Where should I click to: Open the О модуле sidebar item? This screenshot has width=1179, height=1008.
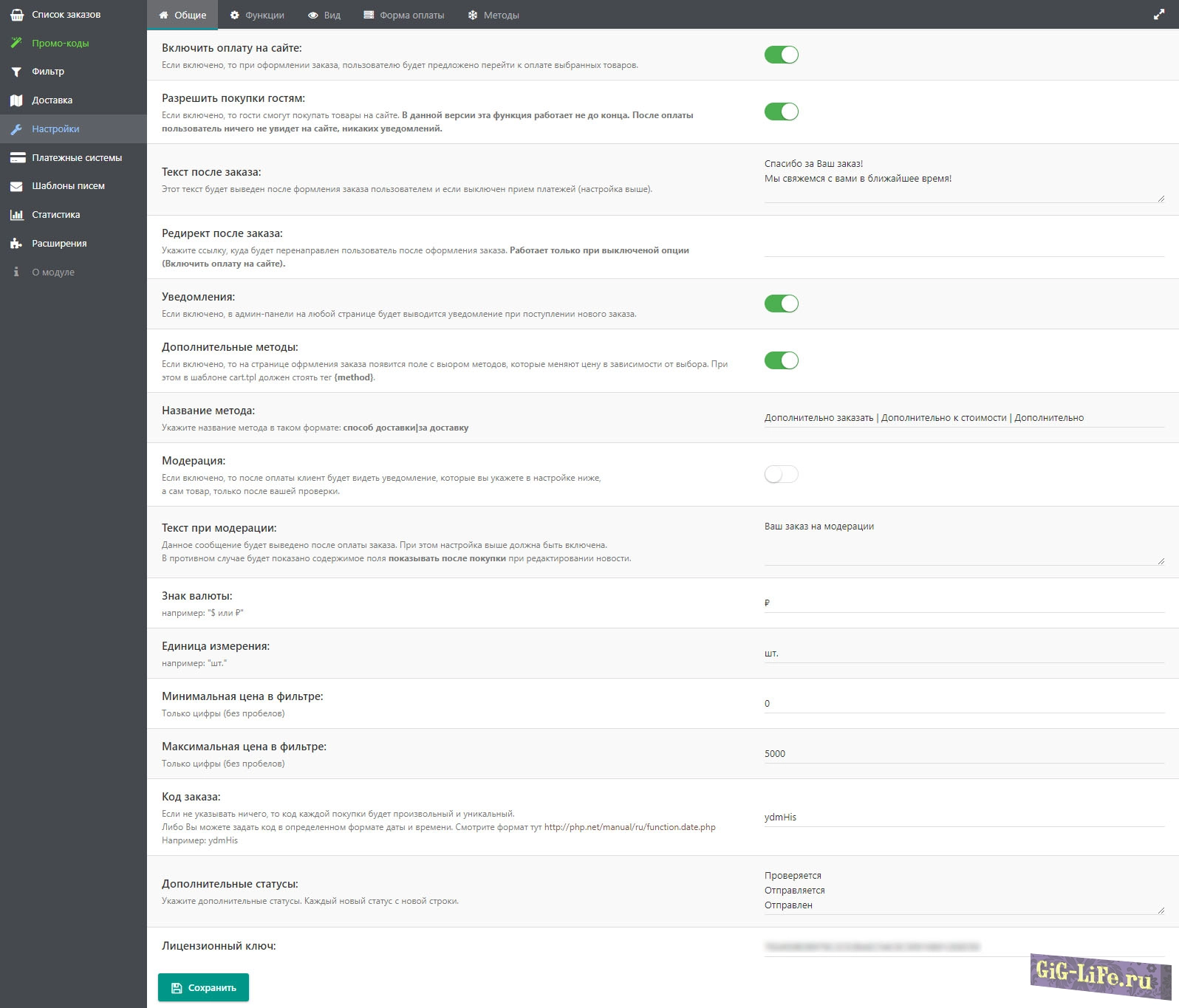53,272
